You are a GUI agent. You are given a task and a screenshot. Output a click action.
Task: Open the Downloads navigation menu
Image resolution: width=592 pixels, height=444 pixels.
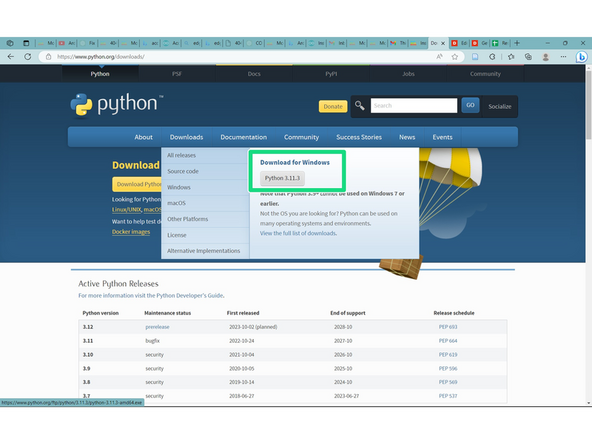(187, 137)
